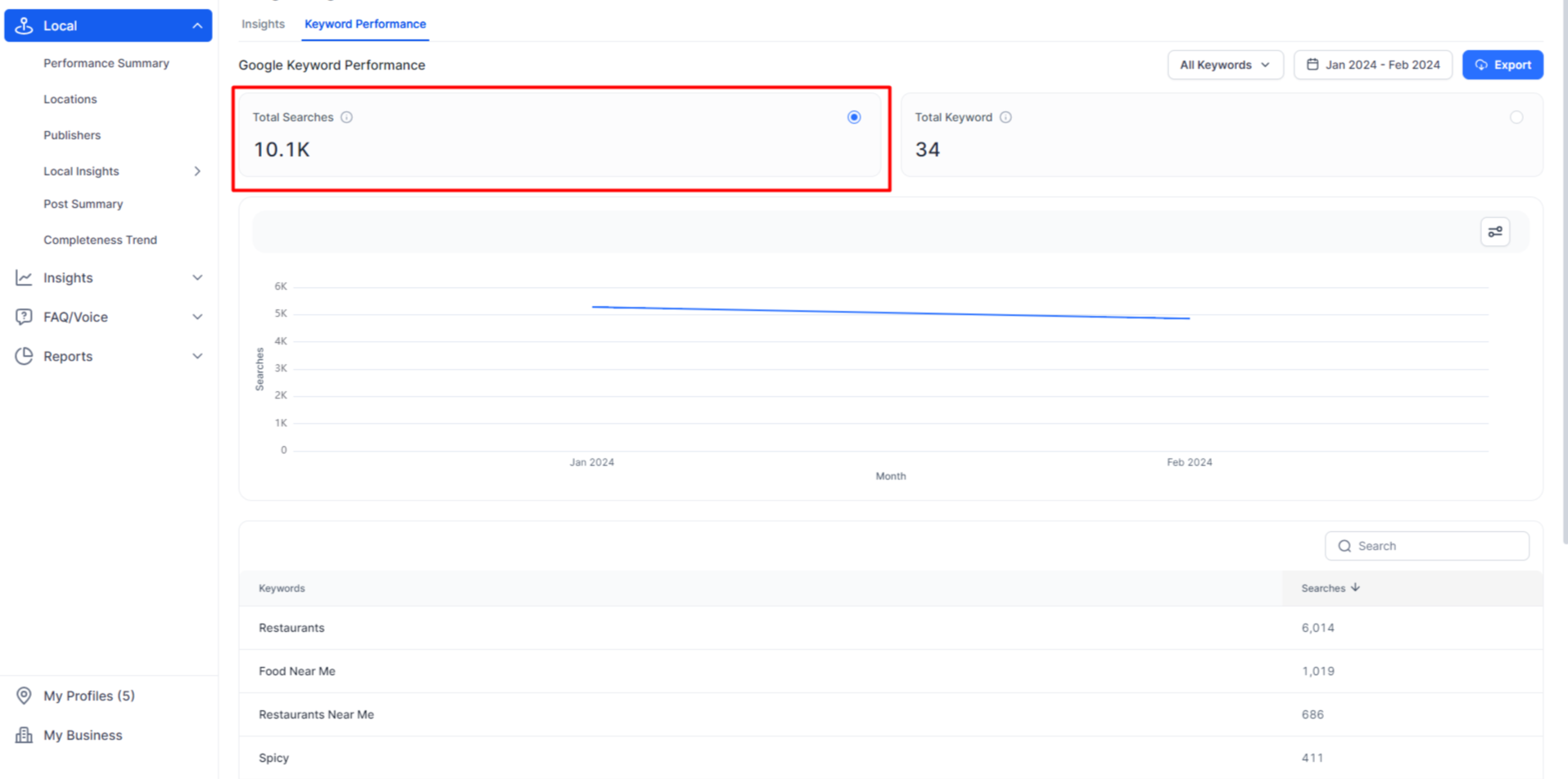Click the Insights sidebar label
This screenshot has width=1568, height=779.
[x=68, y=278]
